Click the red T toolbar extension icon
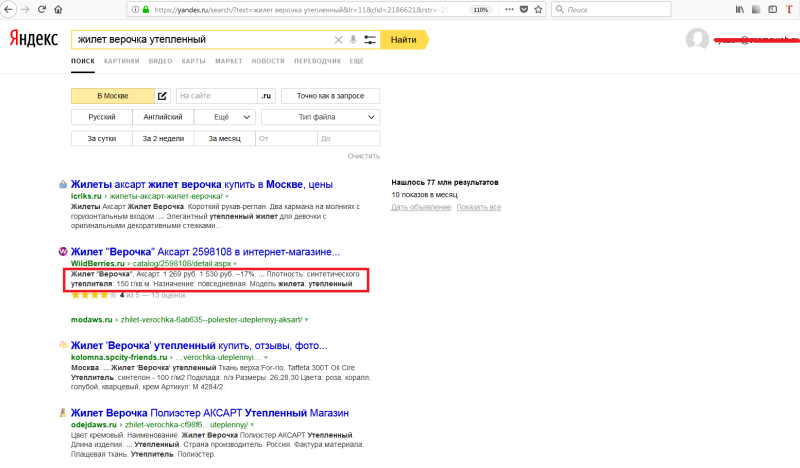Viewport: 800px width, 468px height. (x=789, y=9)
